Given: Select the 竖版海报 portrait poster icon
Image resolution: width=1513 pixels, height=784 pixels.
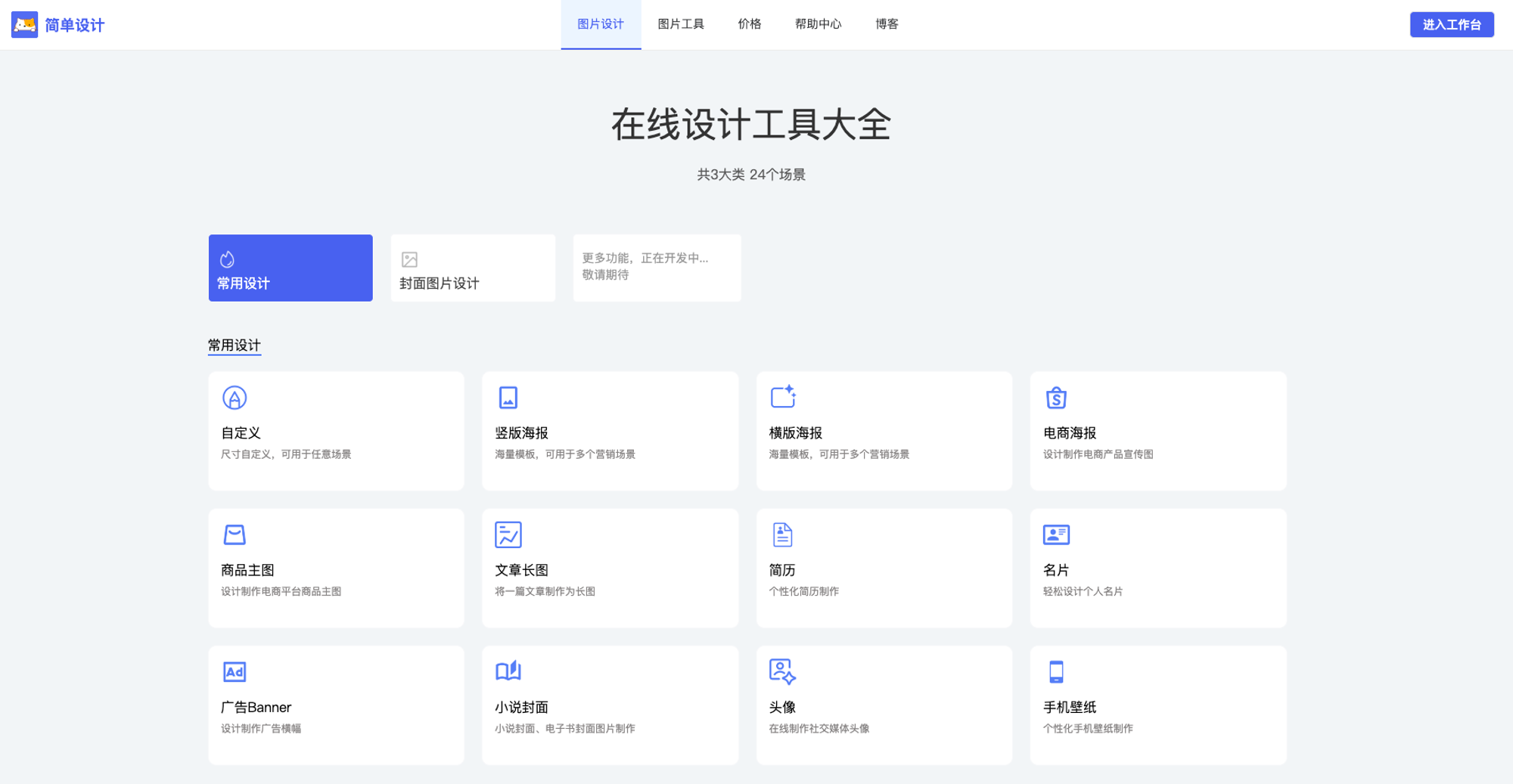Looking at the screenshot, I should pyautogui.click(x=508, y=398).
